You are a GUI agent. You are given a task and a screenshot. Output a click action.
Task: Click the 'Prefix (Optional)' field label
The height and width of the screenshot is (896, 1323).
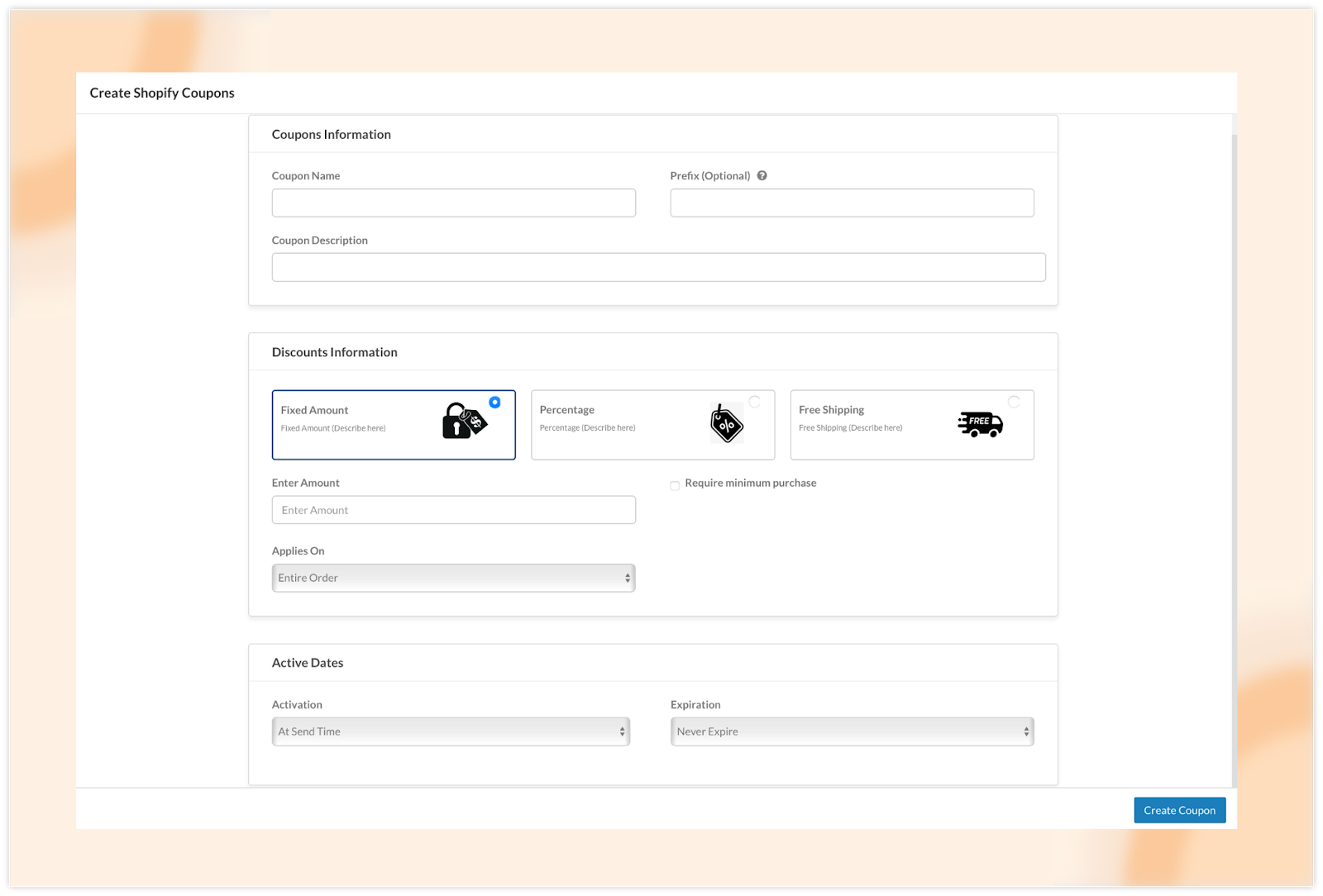[x=710, y=176]
